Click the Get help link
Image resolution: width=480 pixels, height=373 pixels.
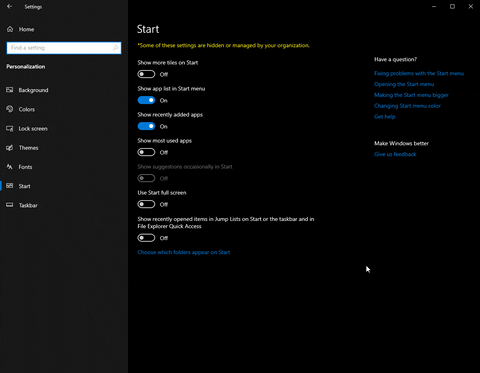(x=385, y=117)
